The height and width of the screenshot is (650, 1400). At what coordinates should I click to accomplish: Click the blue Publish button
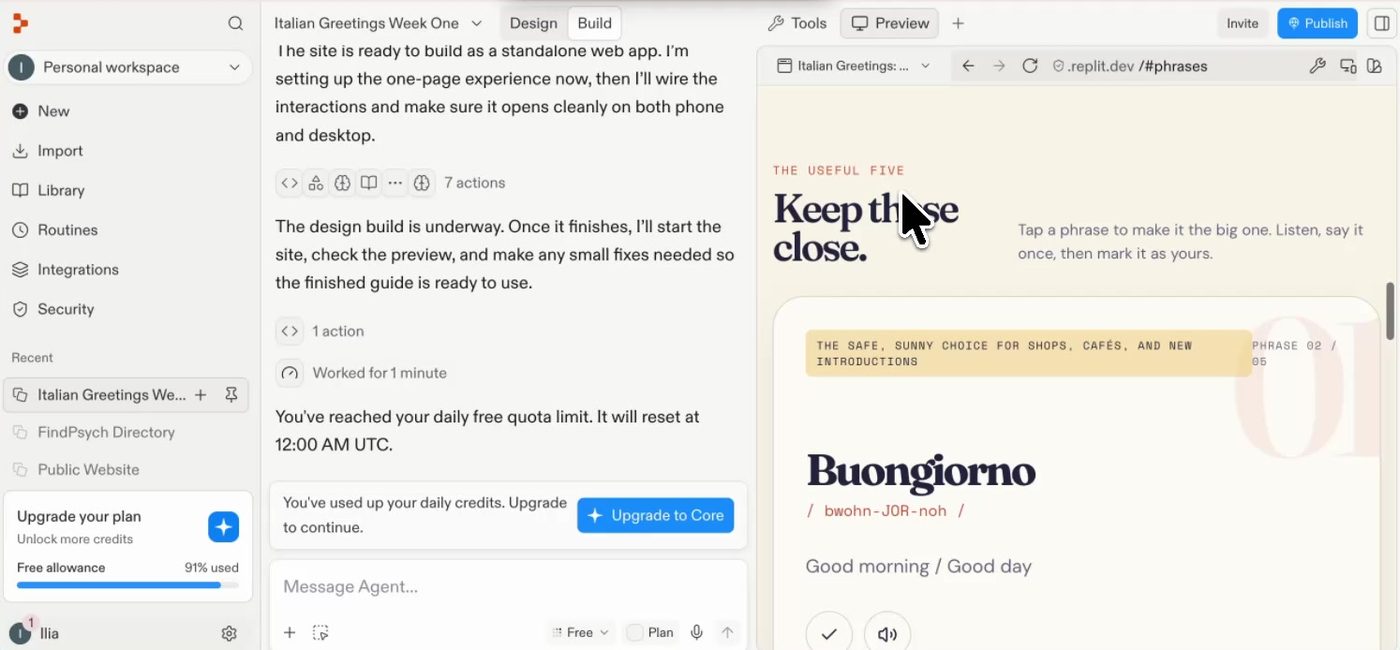(1317, 23)
